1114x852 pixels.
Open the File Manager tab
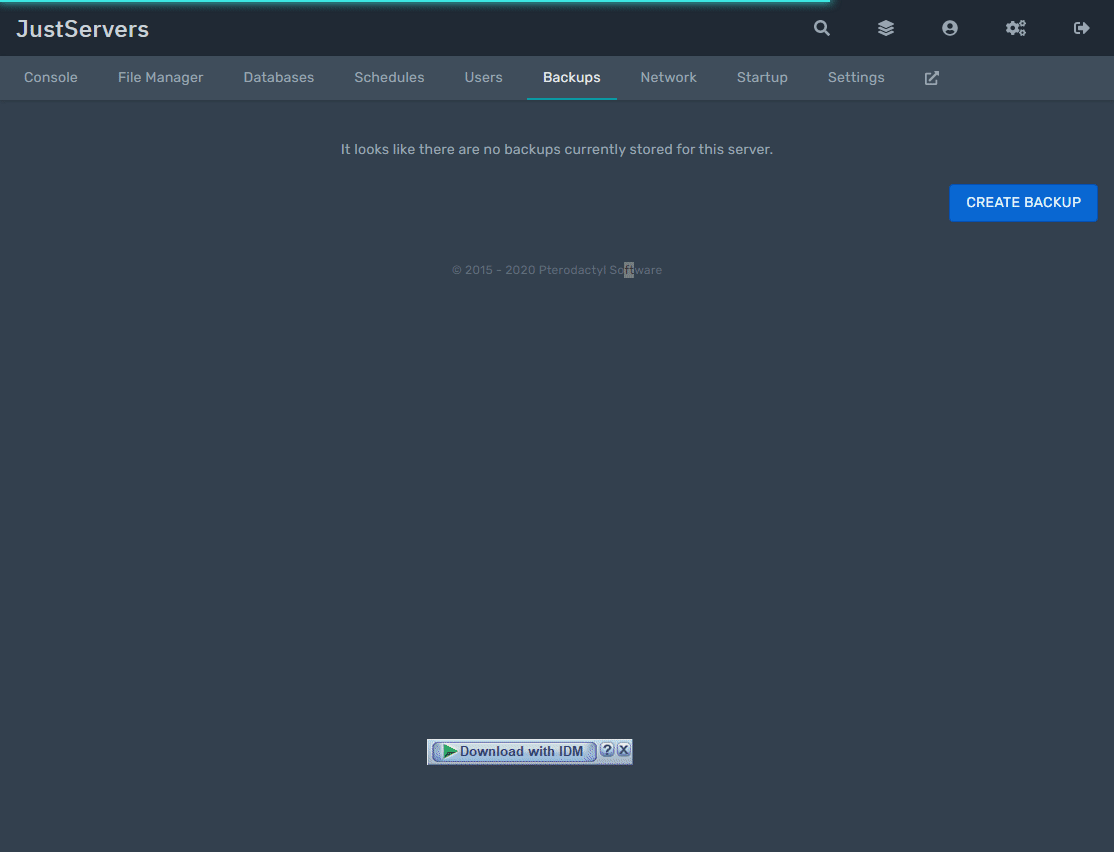(160, 77)
